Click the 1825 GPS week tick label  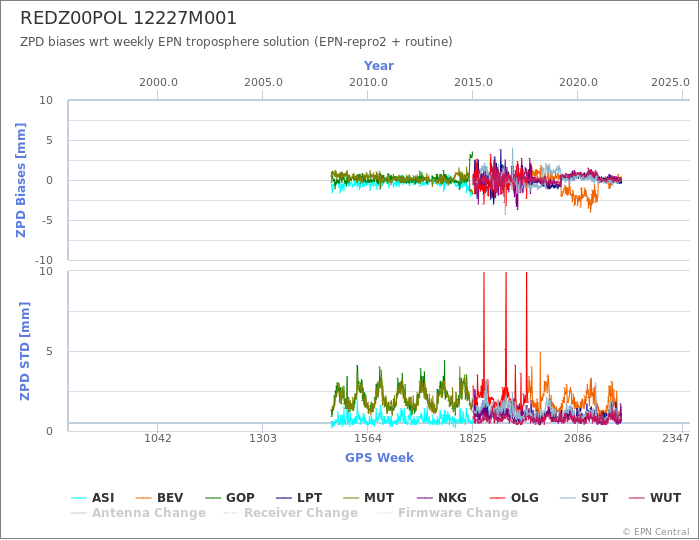coord(473,438)
